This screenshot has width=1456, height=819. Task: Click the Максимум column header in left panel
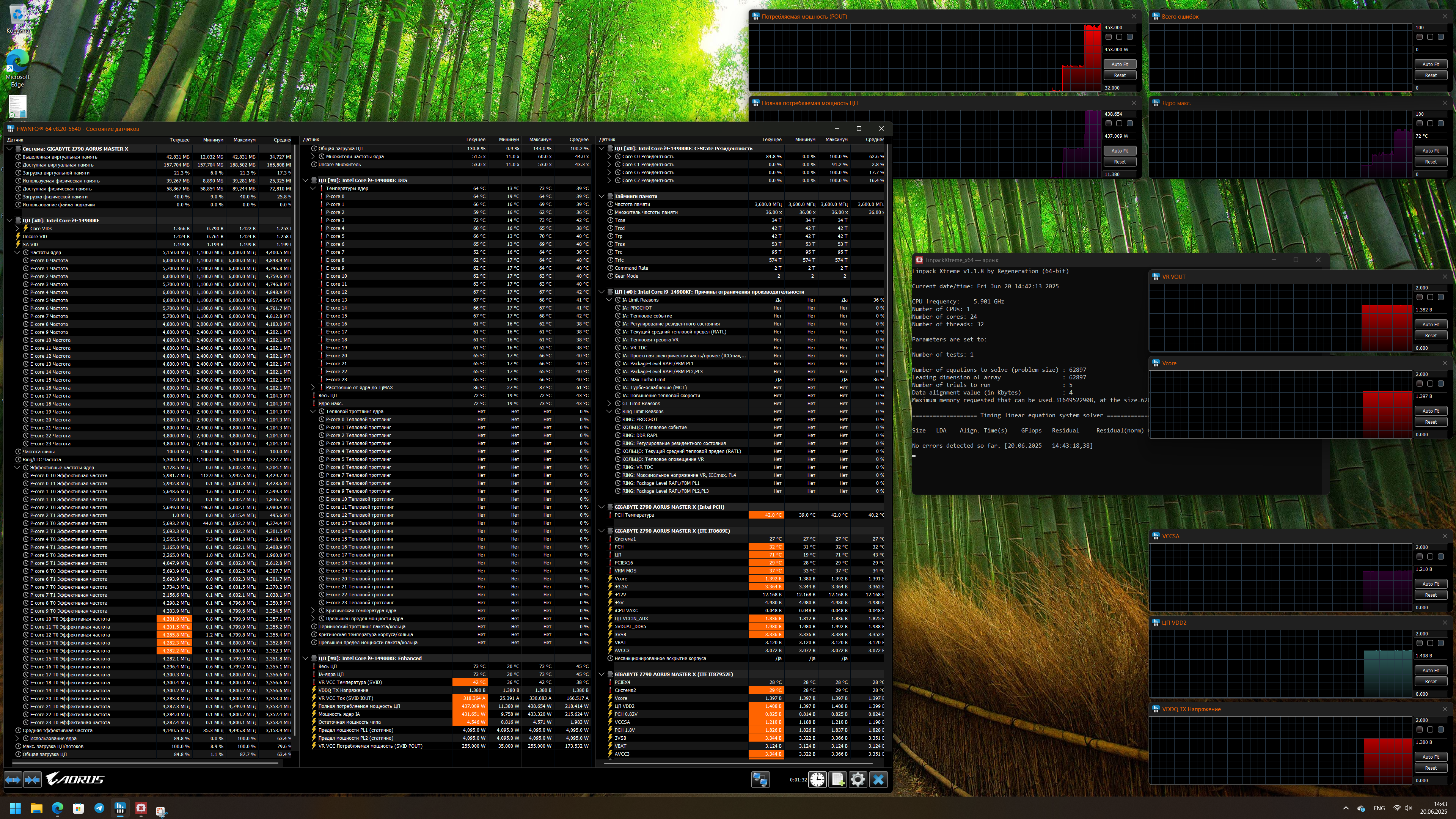[244, 140]
